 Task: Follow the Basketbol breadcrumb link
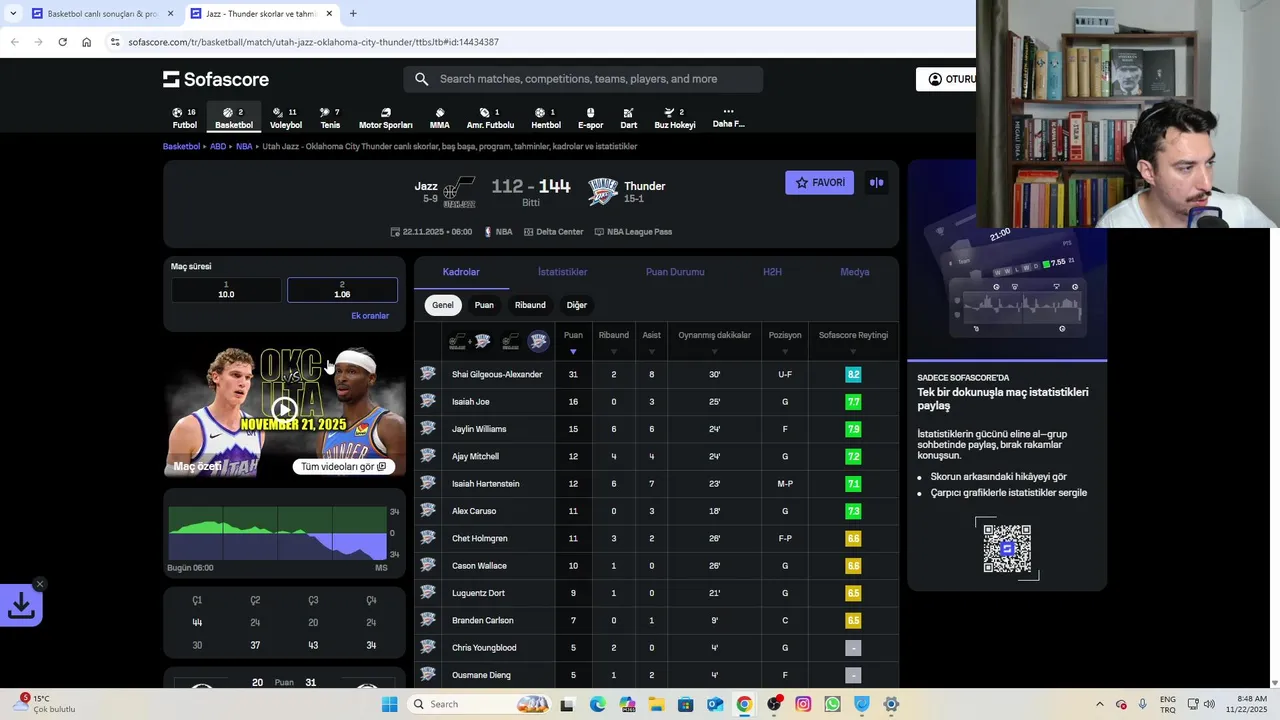pos(182,146)
